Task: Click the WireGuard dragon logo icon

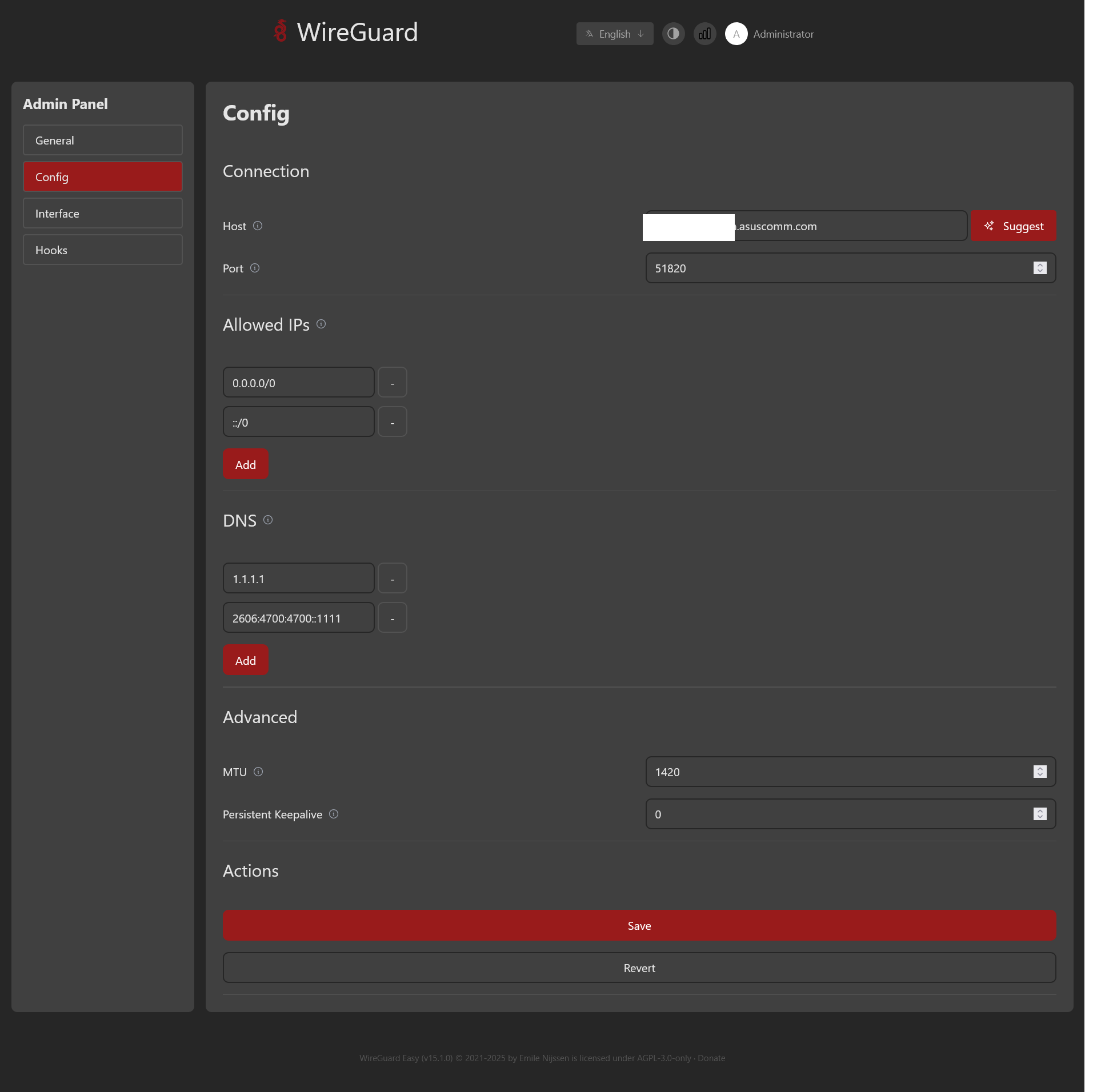Action: point(281,31)
